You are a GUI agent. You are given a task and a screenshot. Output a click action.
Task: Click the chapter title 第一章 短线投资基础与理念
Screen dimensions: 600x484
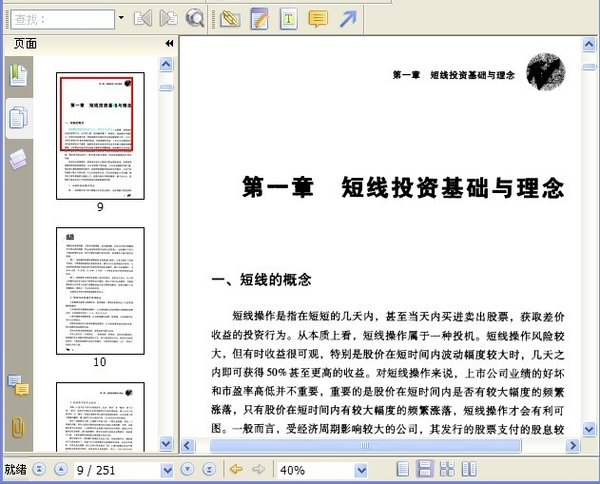click(x=403, y=187)
